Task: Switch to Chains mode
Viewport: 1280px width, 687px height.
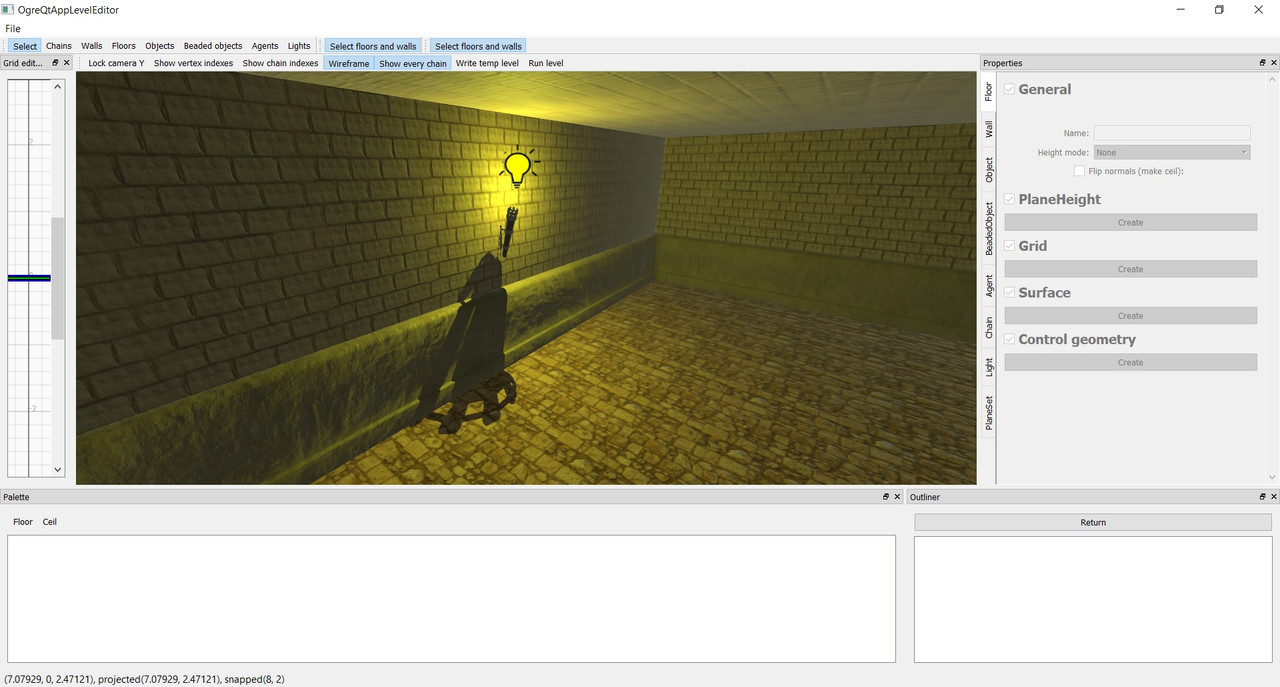Action: pyautogui.click(x=59, y=46)
